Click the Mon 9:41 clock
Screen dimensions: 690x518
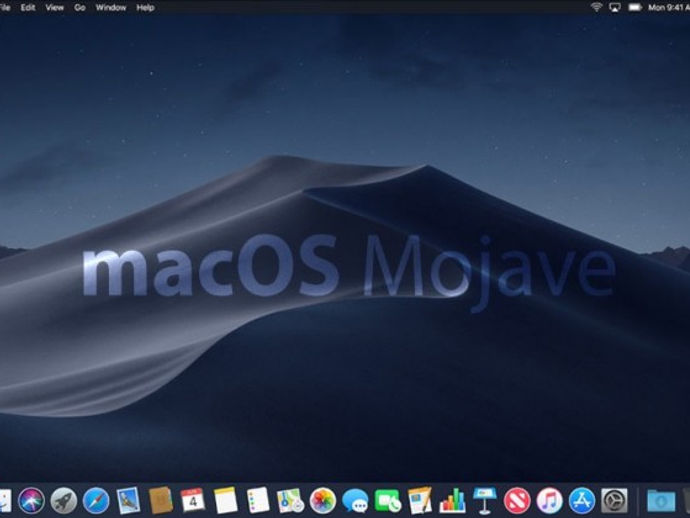click(669, 7)
